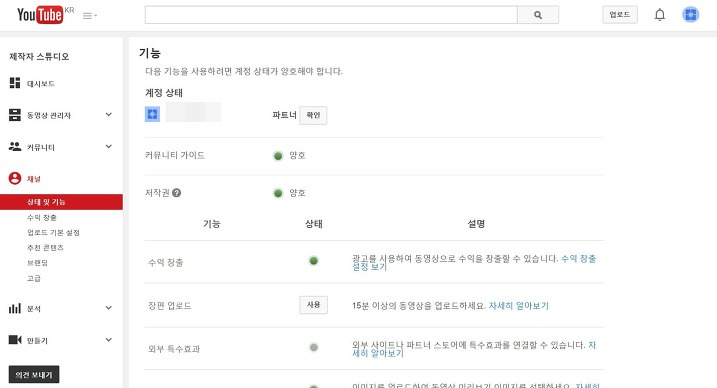717x388 pixels.
Task: Click the YouTube KR logo
Action: click(45, 15)
